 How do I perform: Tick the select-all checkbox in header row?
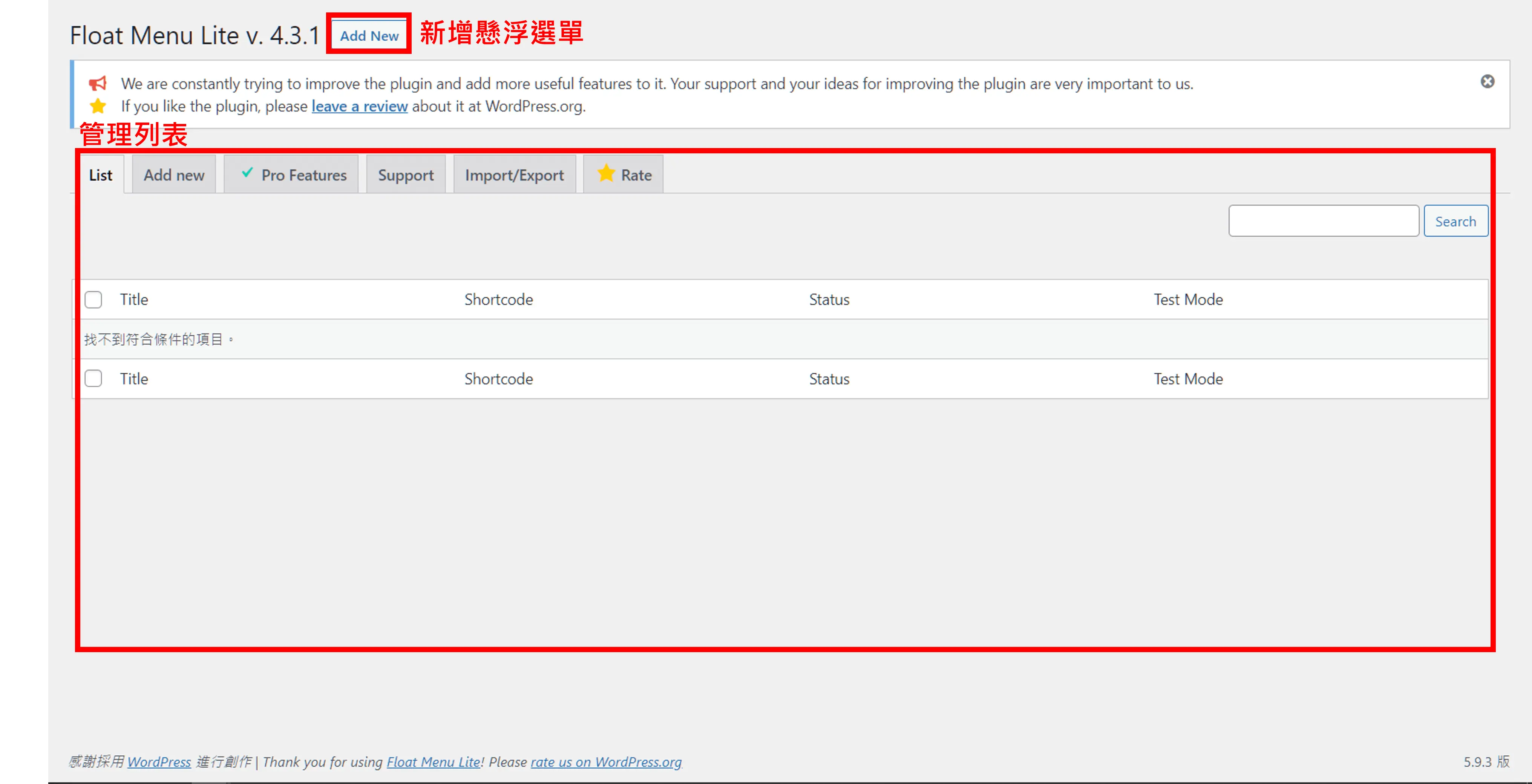(x=93, y=300)
